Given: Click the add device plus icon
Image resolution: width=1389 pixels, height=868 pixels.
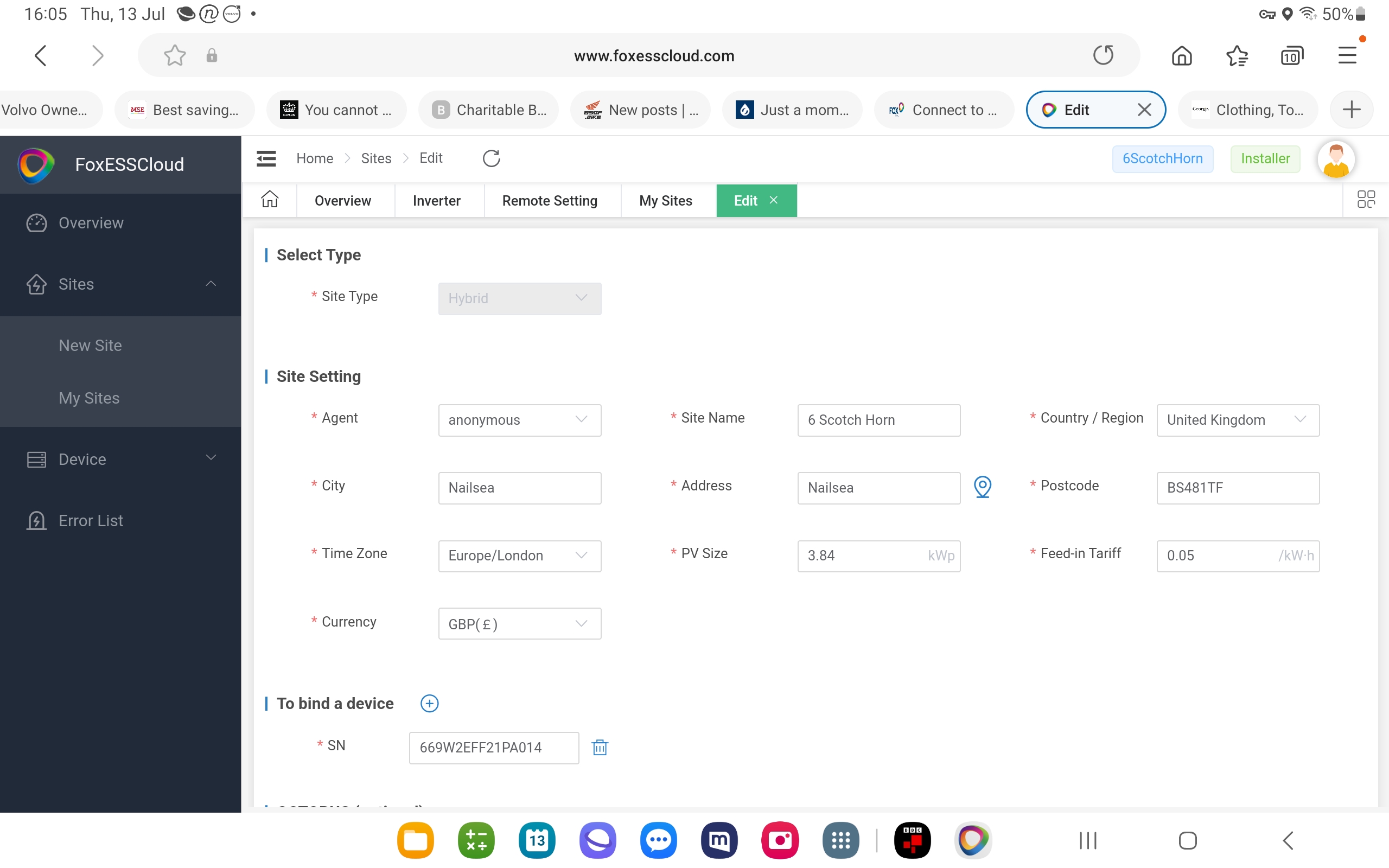Looking at the screenshot, I should 429,703.
